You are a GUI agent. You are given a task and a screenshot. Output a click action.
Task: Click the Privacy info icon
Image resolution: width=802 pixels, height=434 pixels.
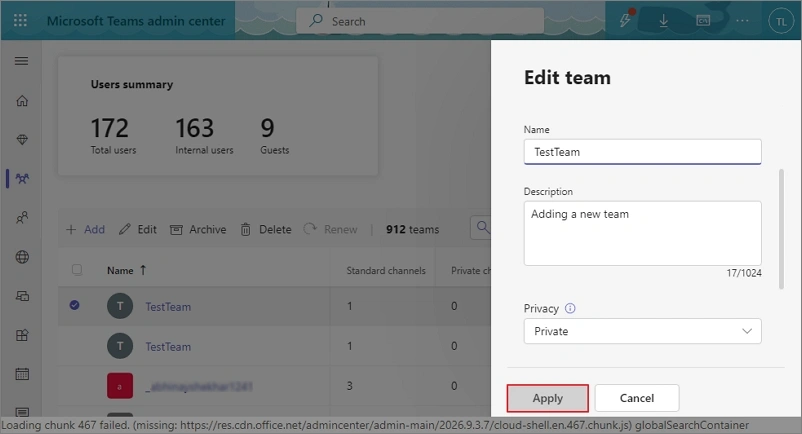570,308
